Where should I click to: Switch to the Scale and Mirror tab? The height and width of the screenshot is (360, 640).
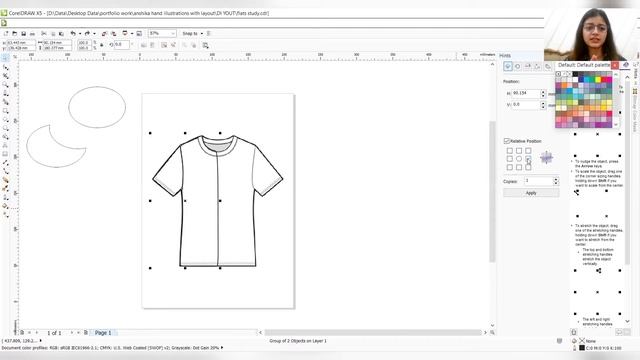pyautogui.click(x=528, y=66)
